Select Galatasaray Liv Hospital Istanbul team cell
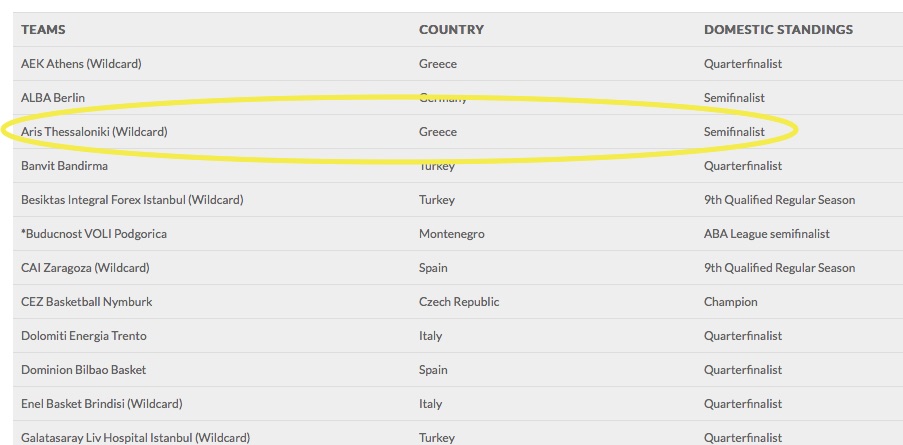The image size is (903, 445). click(136, 438)
